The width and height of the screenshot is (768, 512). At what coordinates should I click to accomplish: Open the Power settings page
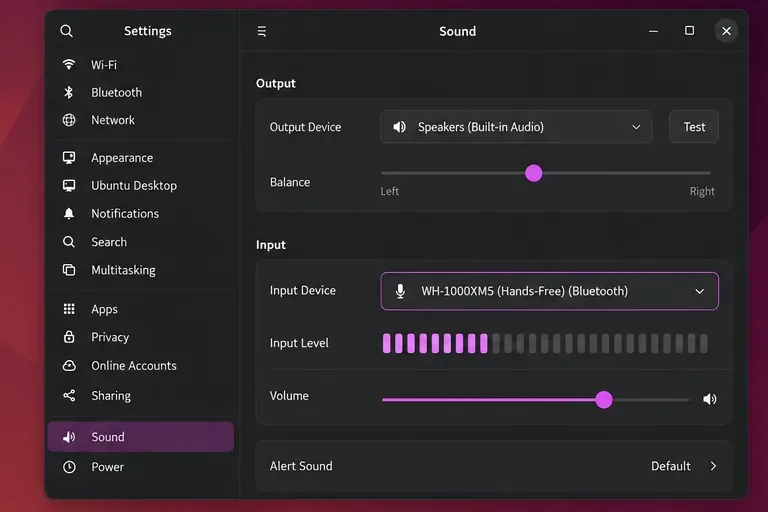[141, 467]
